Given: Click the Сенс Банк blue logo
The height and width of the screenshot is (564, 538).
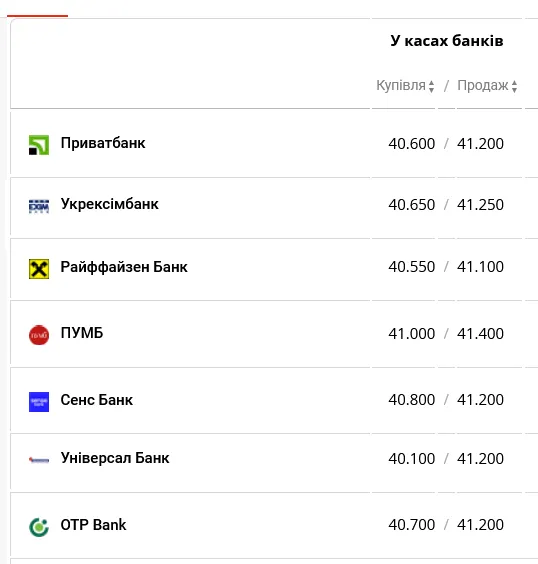Looking at the screenshot, I should pyautogui.click(x=39, y=402).
